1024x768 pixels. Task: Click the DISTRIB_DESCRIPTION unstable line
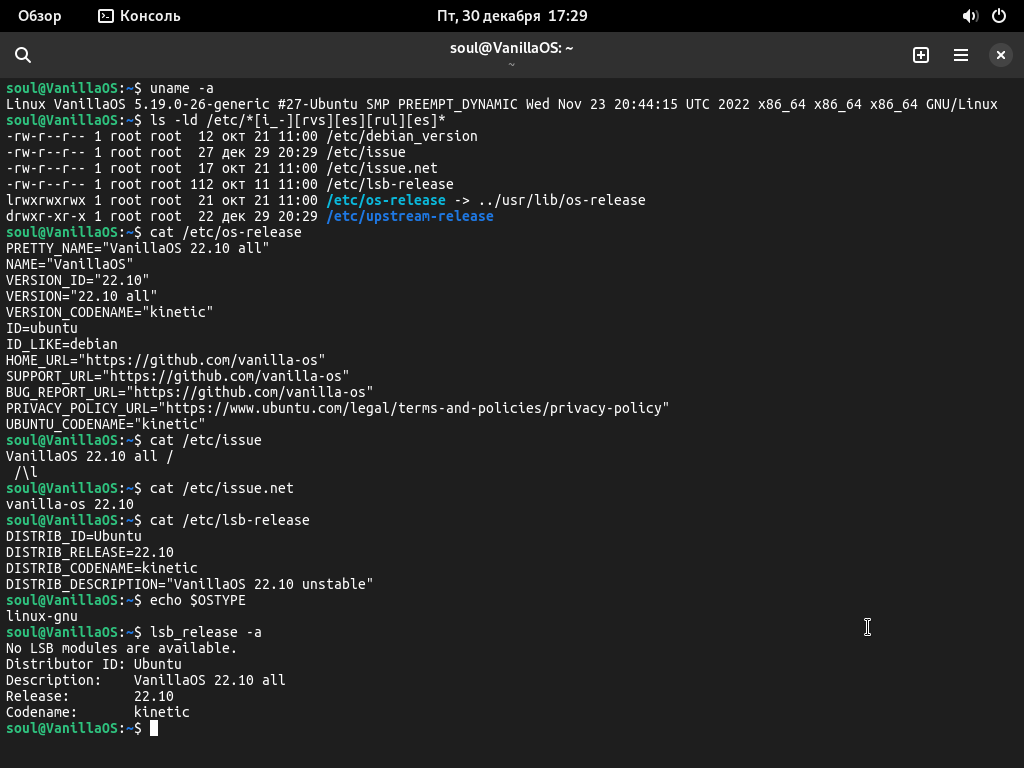pos(189,584)
